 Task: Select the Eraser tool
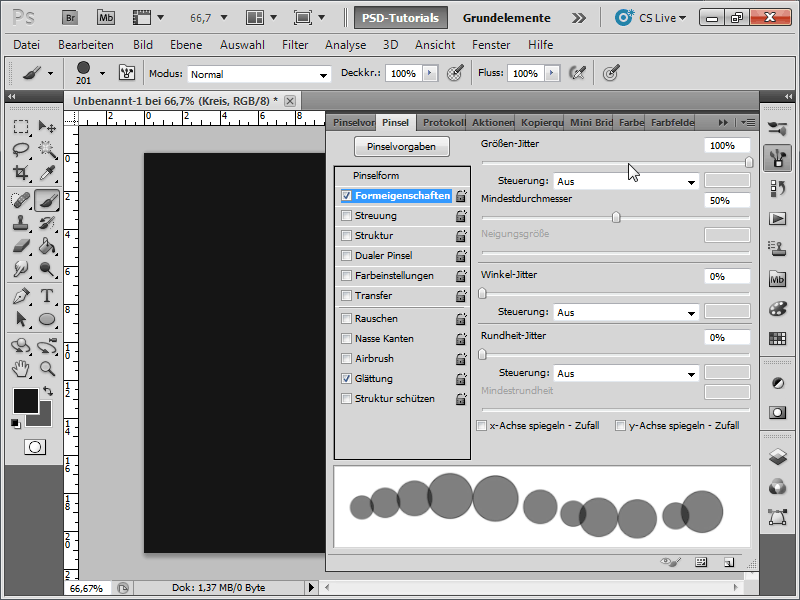21,246
